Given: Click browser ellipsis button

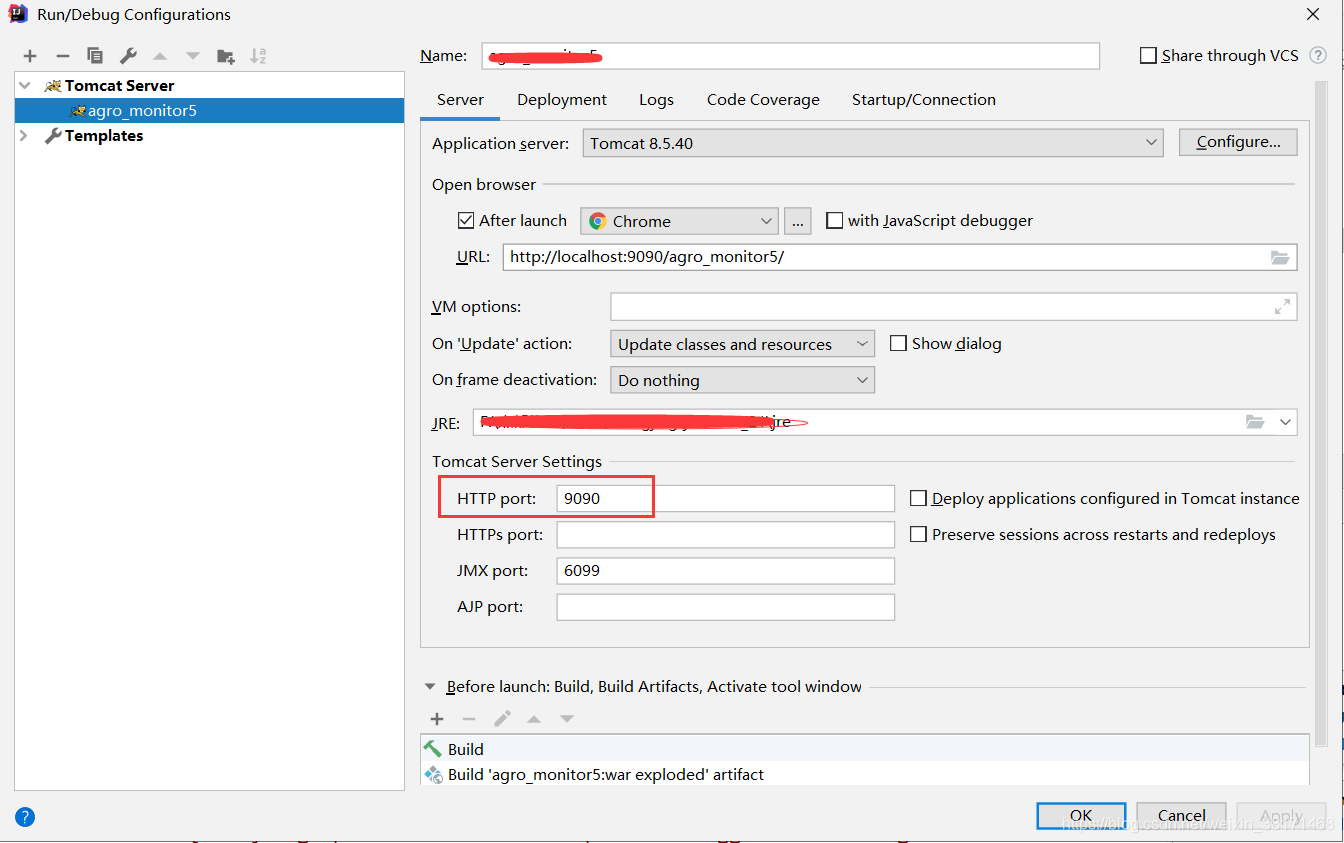Looking at the screenshot, I should point(797,221).
